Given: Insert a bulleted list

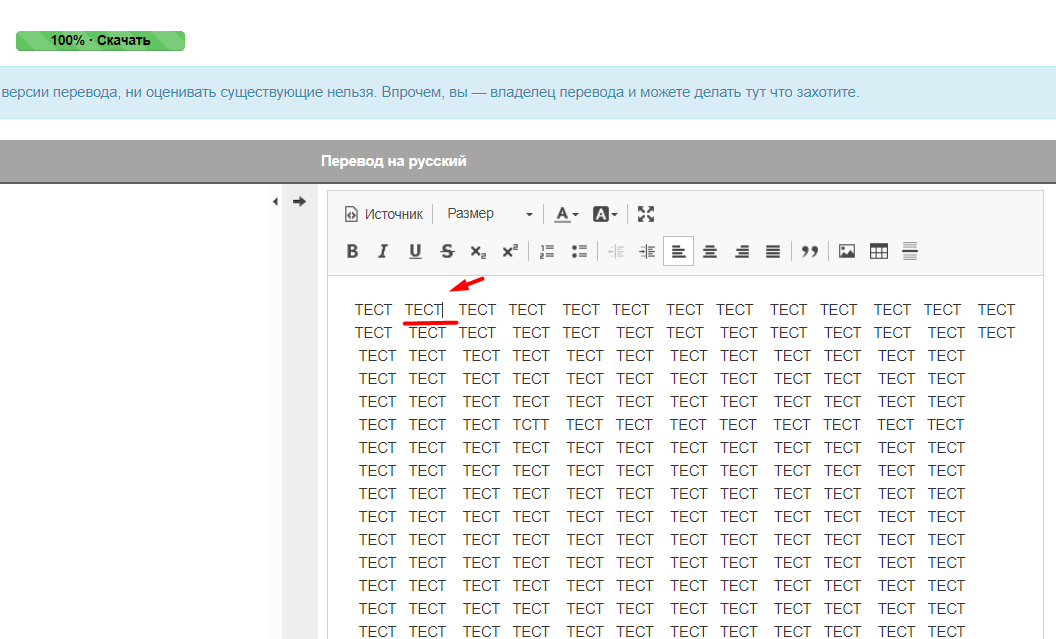Looking at the screenshot, I should click(x=579, y=252).
